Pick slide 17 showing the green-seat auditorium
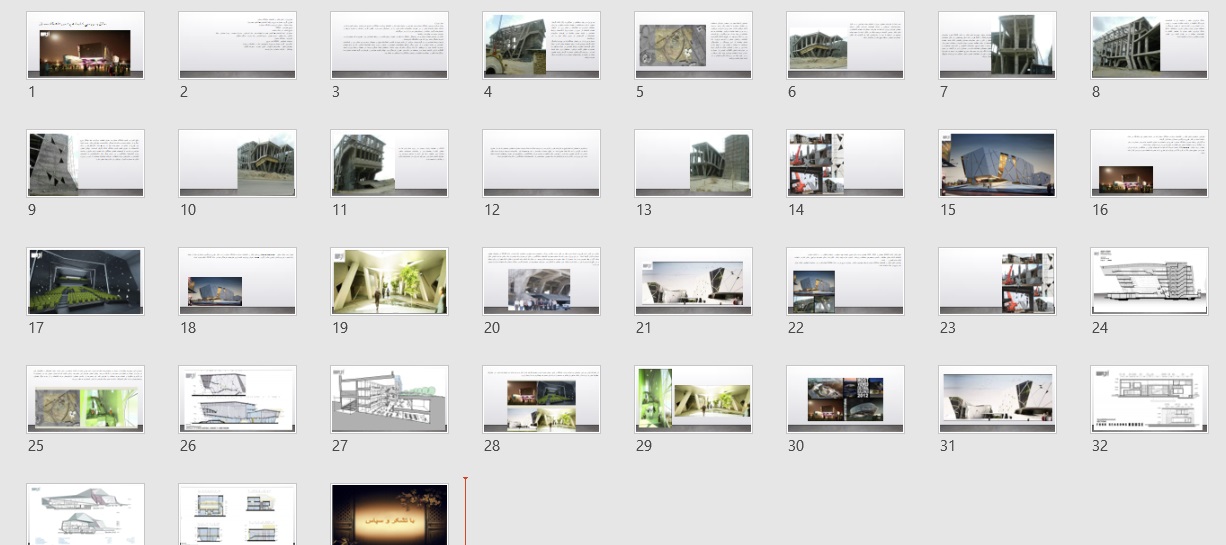This screenshot has width=1226, height=545. point(86,281)
